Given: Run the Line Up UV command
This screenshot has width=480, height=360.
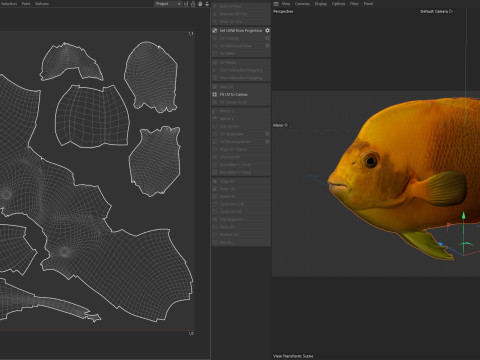Looking at the screenshot, I should (x=241, y=127).
